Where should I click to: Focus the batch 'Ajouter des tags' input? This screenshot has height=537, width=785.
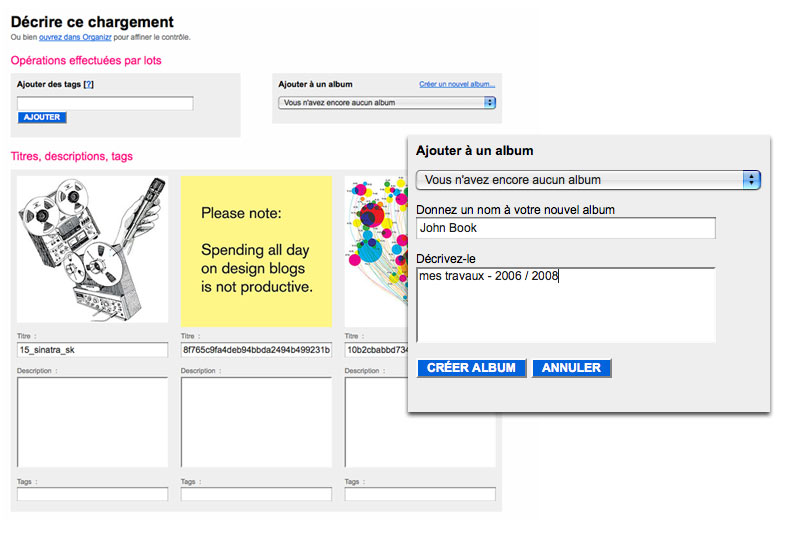point(105,104)
